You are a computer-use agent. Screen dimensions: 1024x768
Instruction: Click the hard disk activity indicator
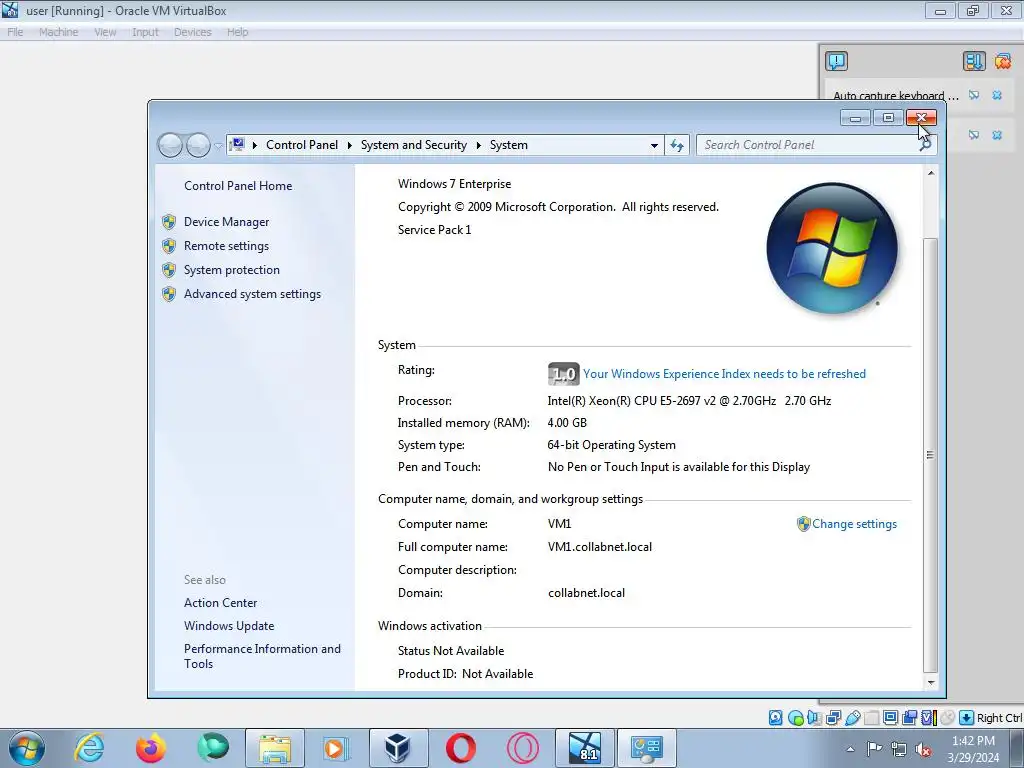pos(776,718)
